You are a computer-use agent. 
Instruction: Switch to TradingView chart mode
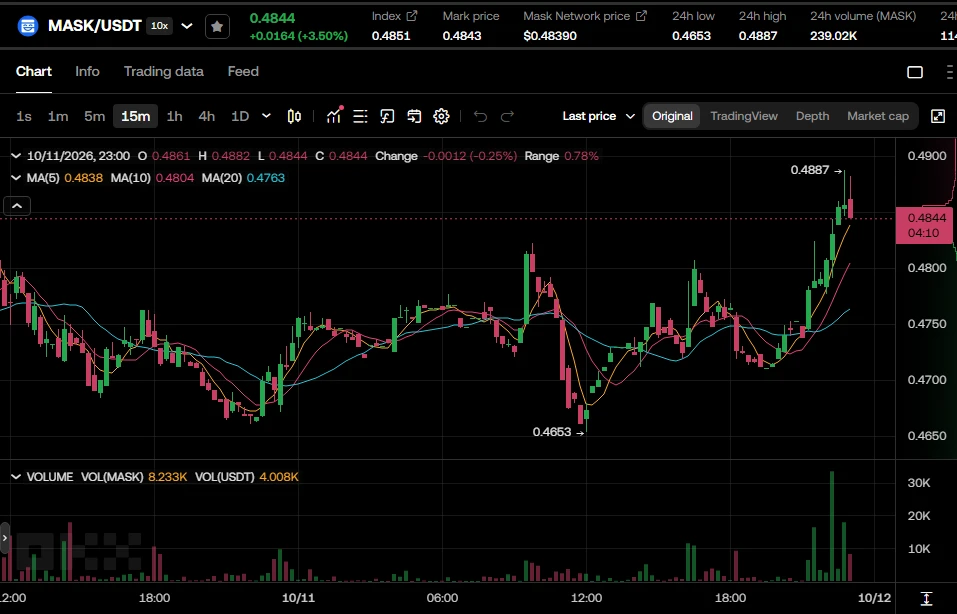(x=744, y=116)
